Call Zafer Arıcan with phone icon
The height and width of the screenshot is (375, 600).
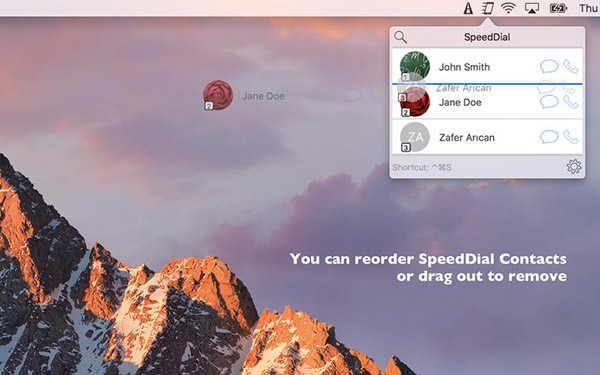tap(571, 137)
